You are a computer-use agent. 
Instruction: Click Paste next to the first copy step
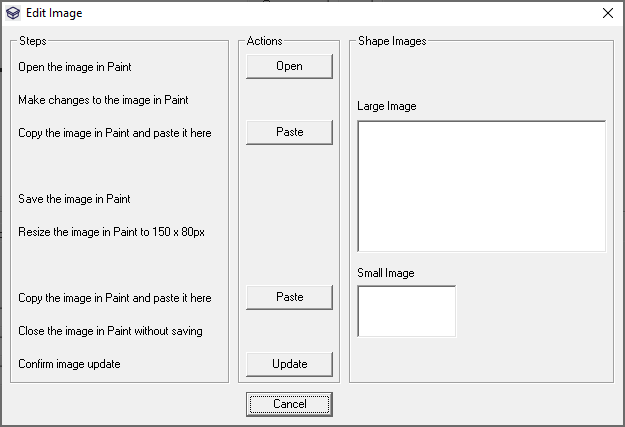click(289, 132)
